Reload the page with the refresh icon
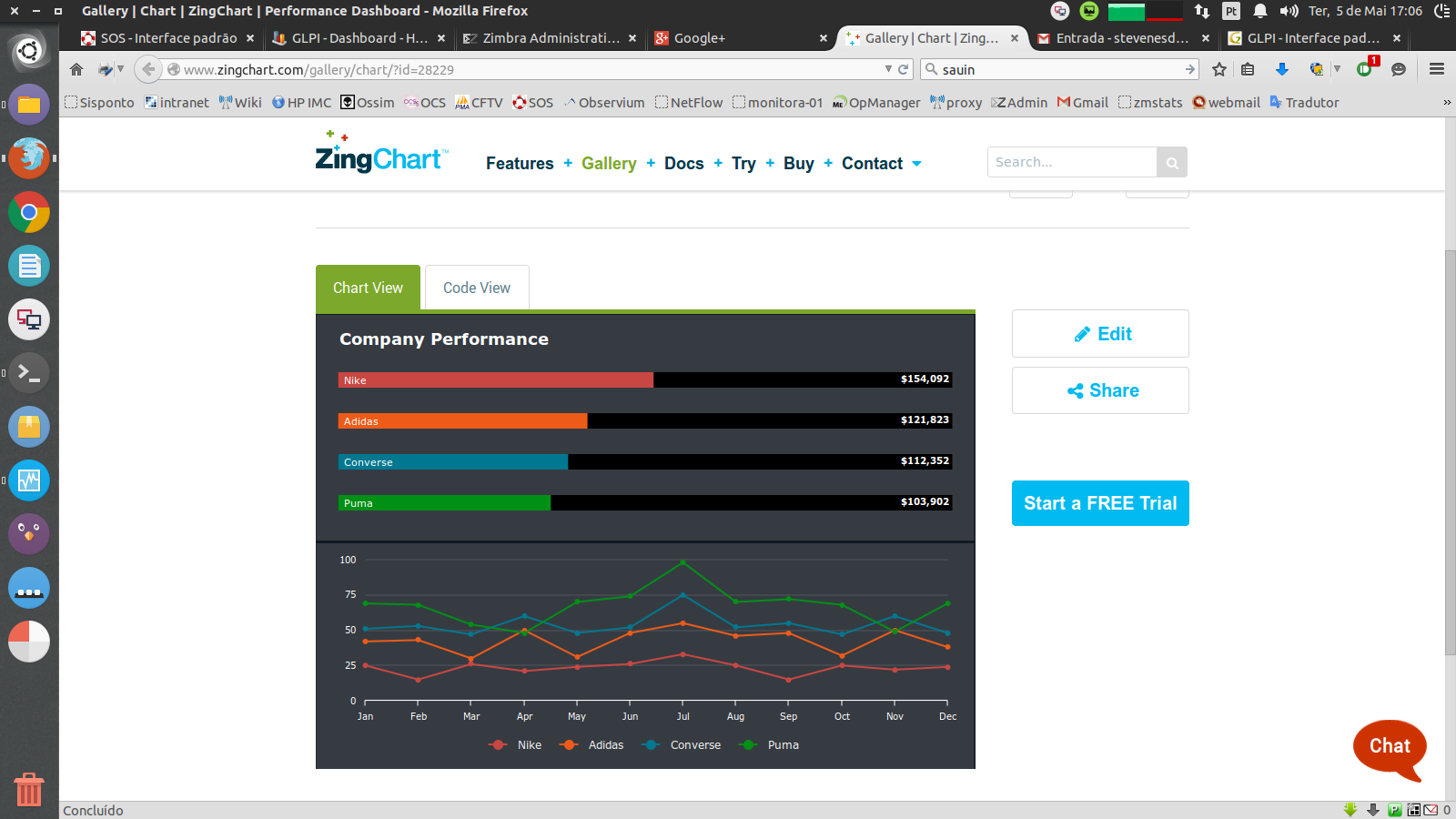Image resolution: width=1456 pixels, height=819 pixels. pos(904,69)
